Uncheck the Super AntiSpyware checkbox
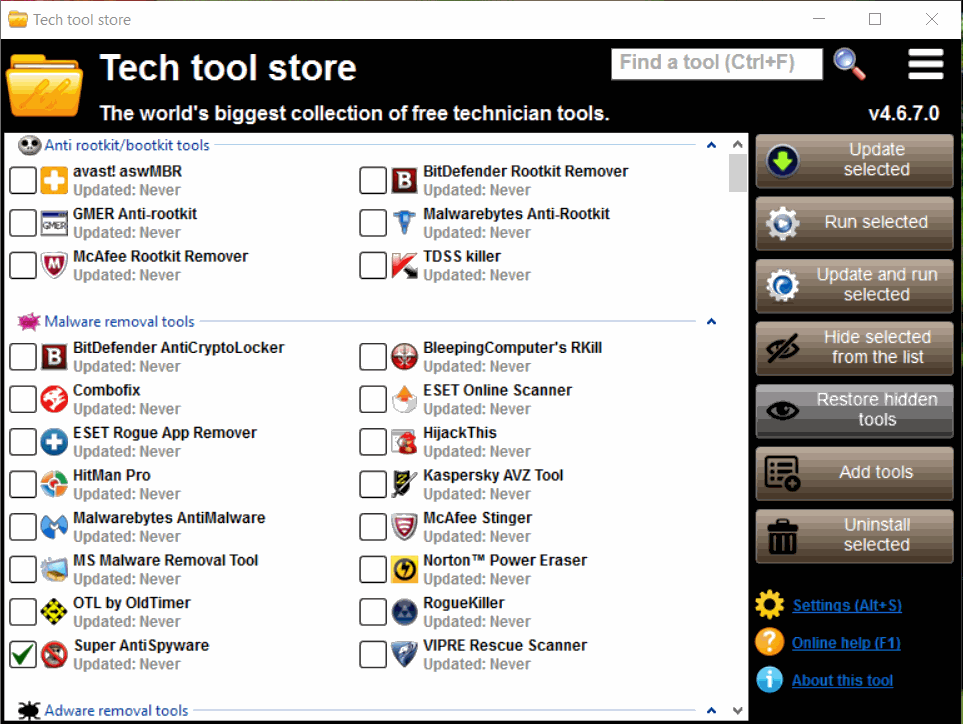Viewport: 963px width, 724px height. tap(23, 655)
